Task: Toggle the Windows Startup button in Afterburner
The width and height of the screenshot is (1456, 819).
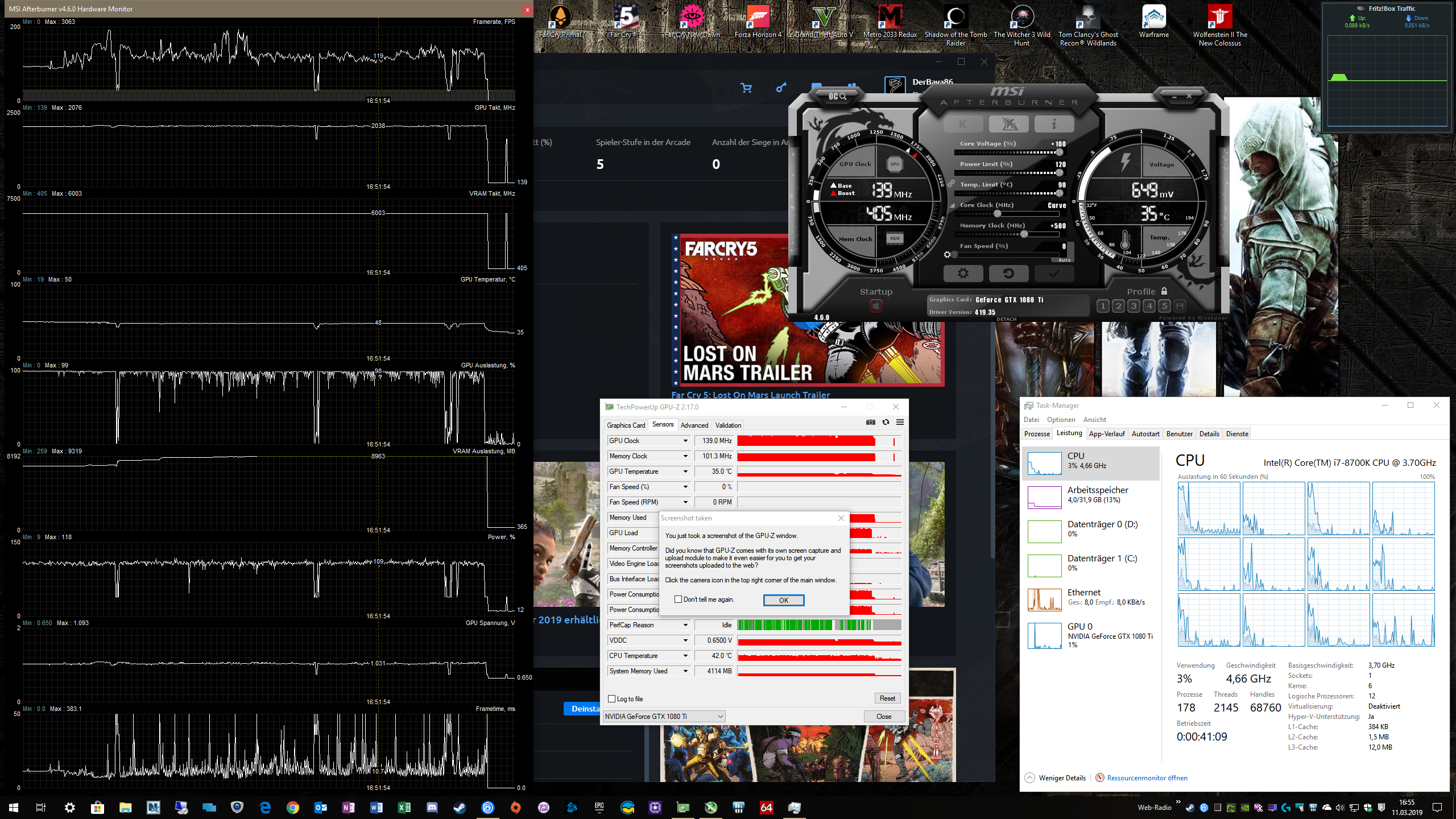Action: (x=876, y=306)
